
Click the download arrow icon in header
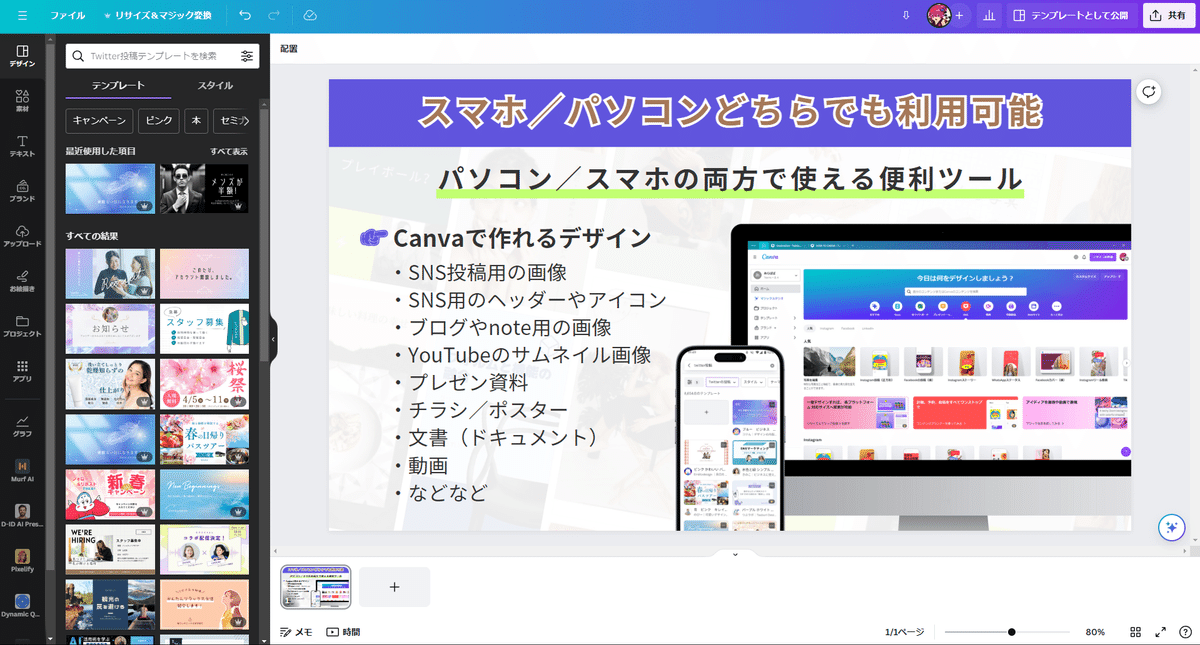pos(906,16)
